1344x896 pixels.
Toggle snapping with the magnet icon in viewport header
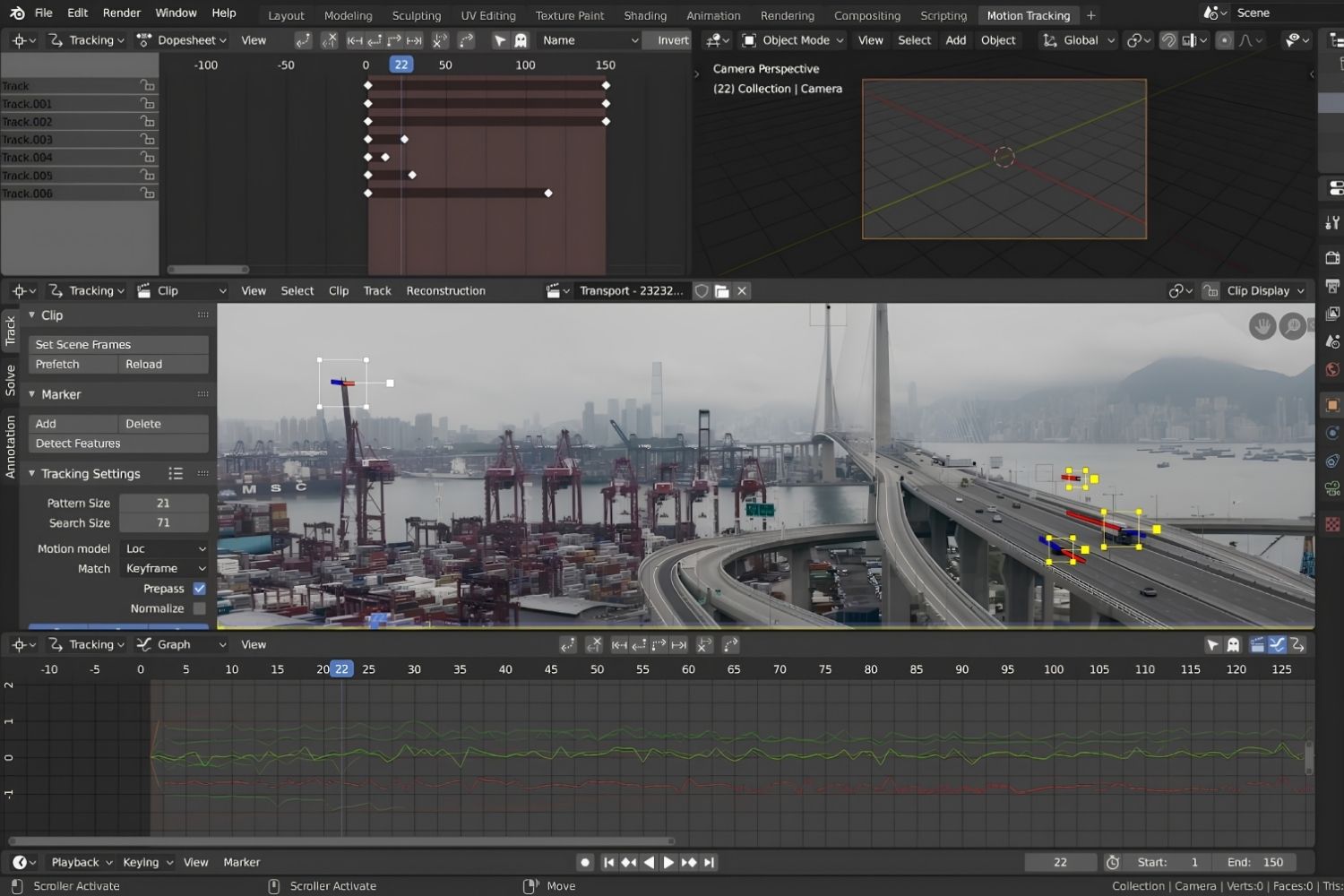coord(1167,39)
